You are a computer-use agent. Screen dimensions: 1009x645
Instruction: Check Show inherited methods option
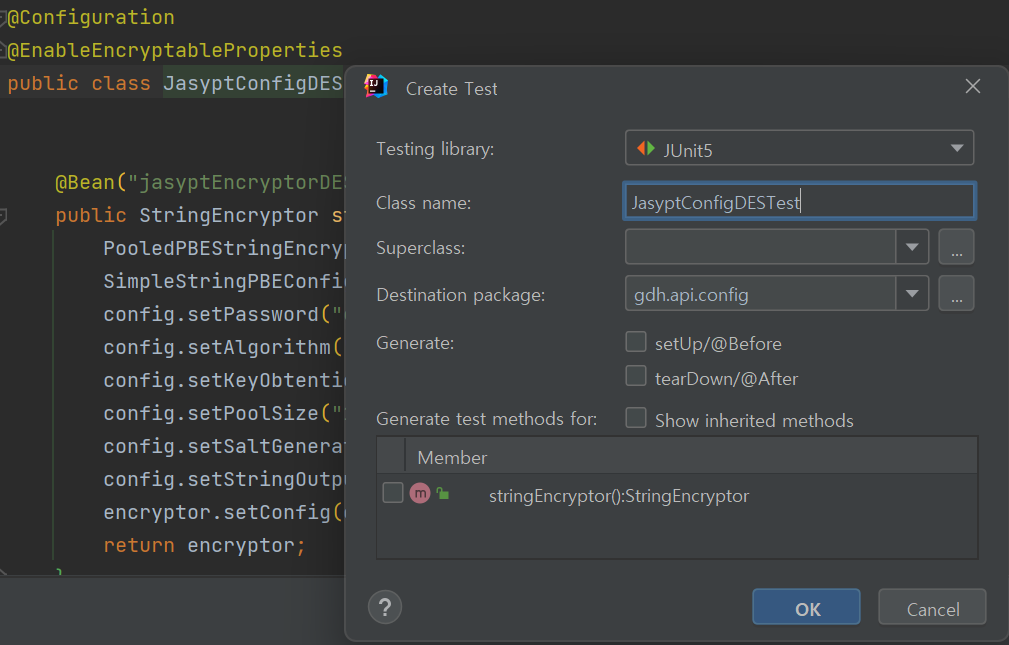[636, 419]
